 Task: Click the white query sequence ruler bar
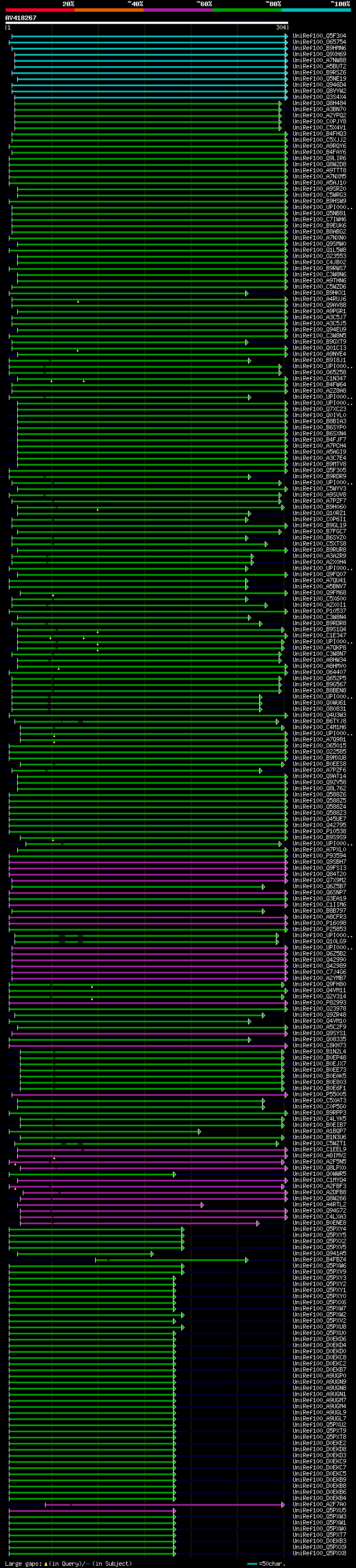(x=147, y=23)
